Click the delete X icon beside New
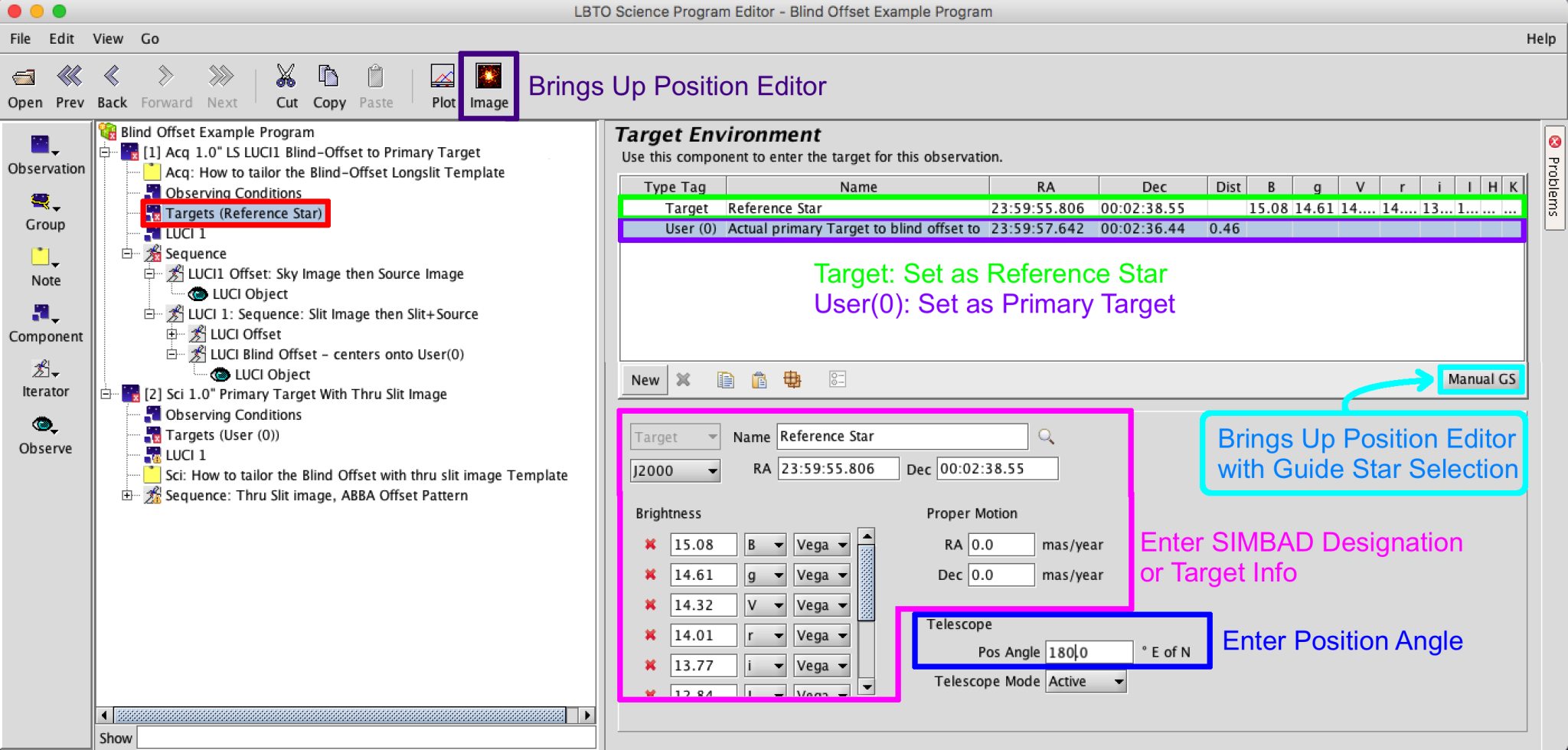Viewport: 1568px width, 750px height. coord(683,379)
